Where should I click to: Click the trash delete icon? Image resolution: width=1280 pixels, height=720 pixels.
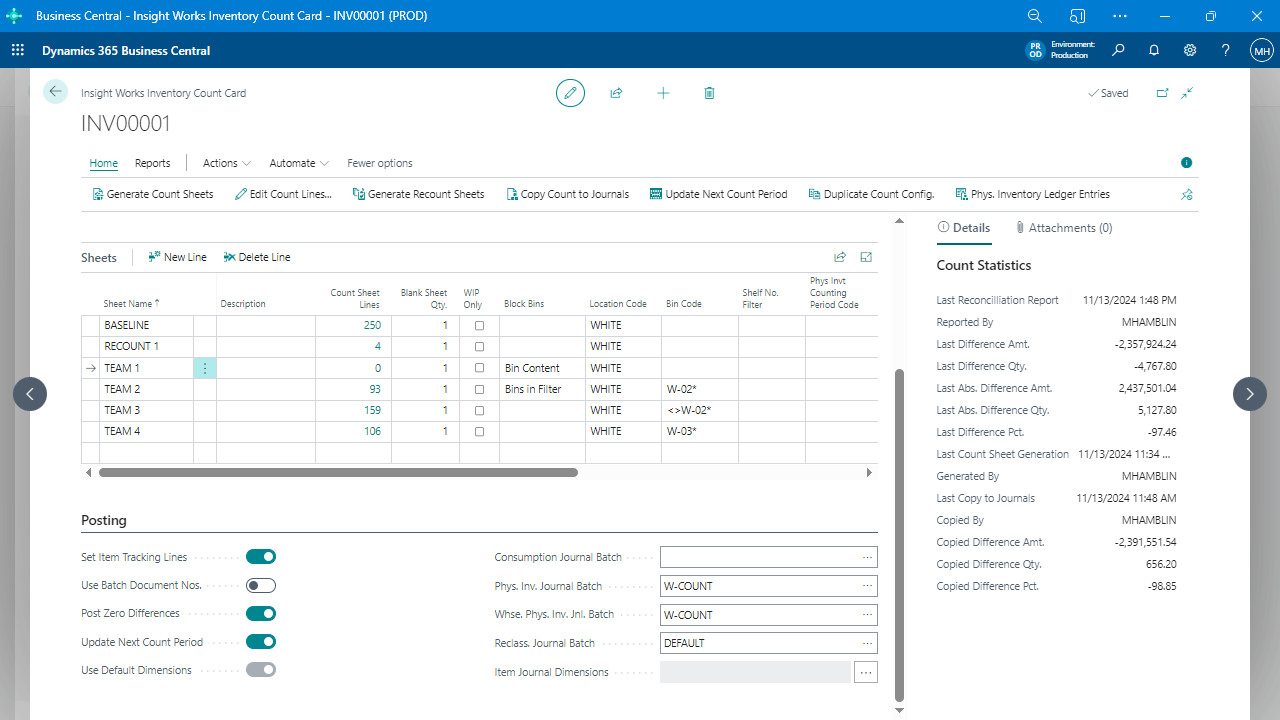(x=709, y=93)
